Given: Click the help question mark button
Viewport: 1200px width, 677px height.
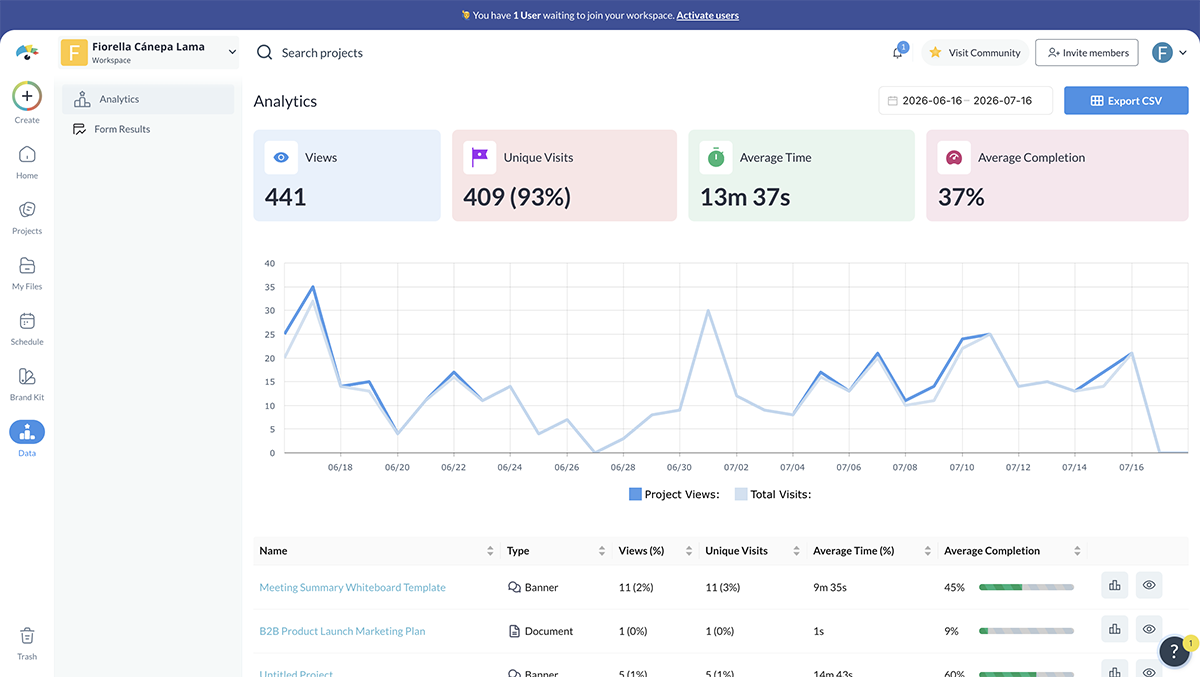Looking at the screenshot, I should (1174, 651).
